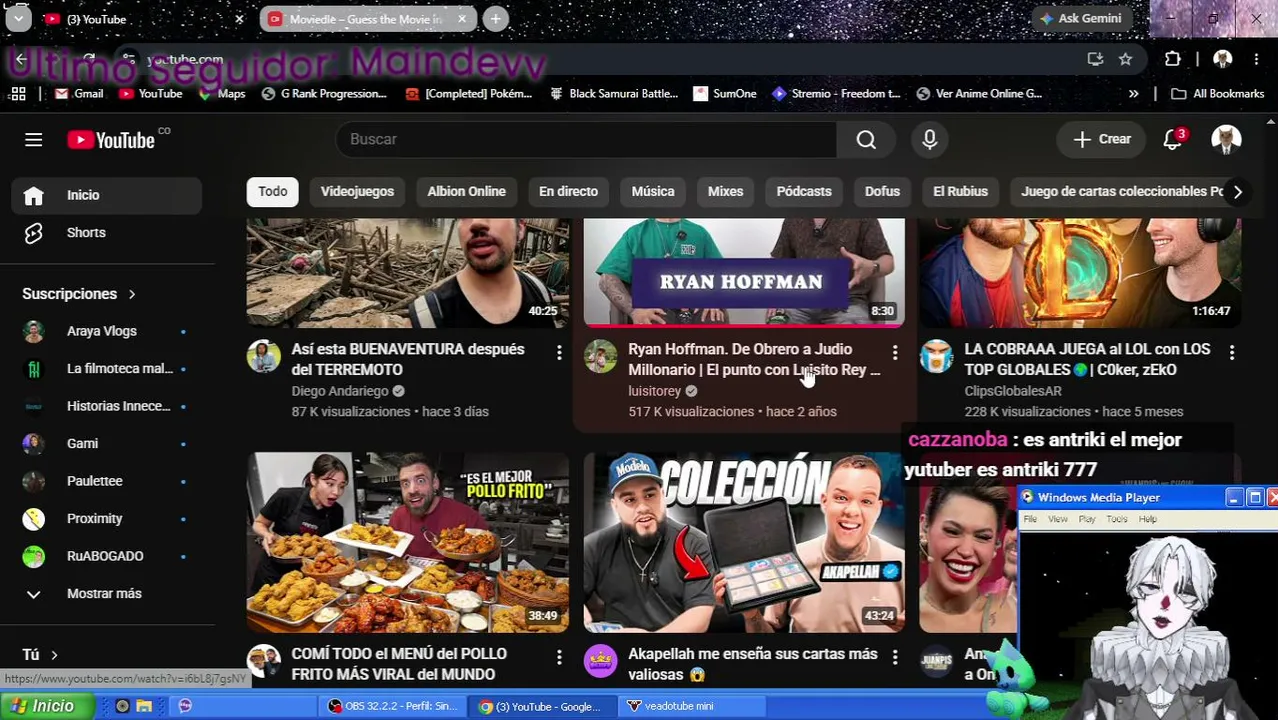Select the Todo filter chip
Image resolution: width=1278 pixels, height=720 pixels.
[272, 191]
